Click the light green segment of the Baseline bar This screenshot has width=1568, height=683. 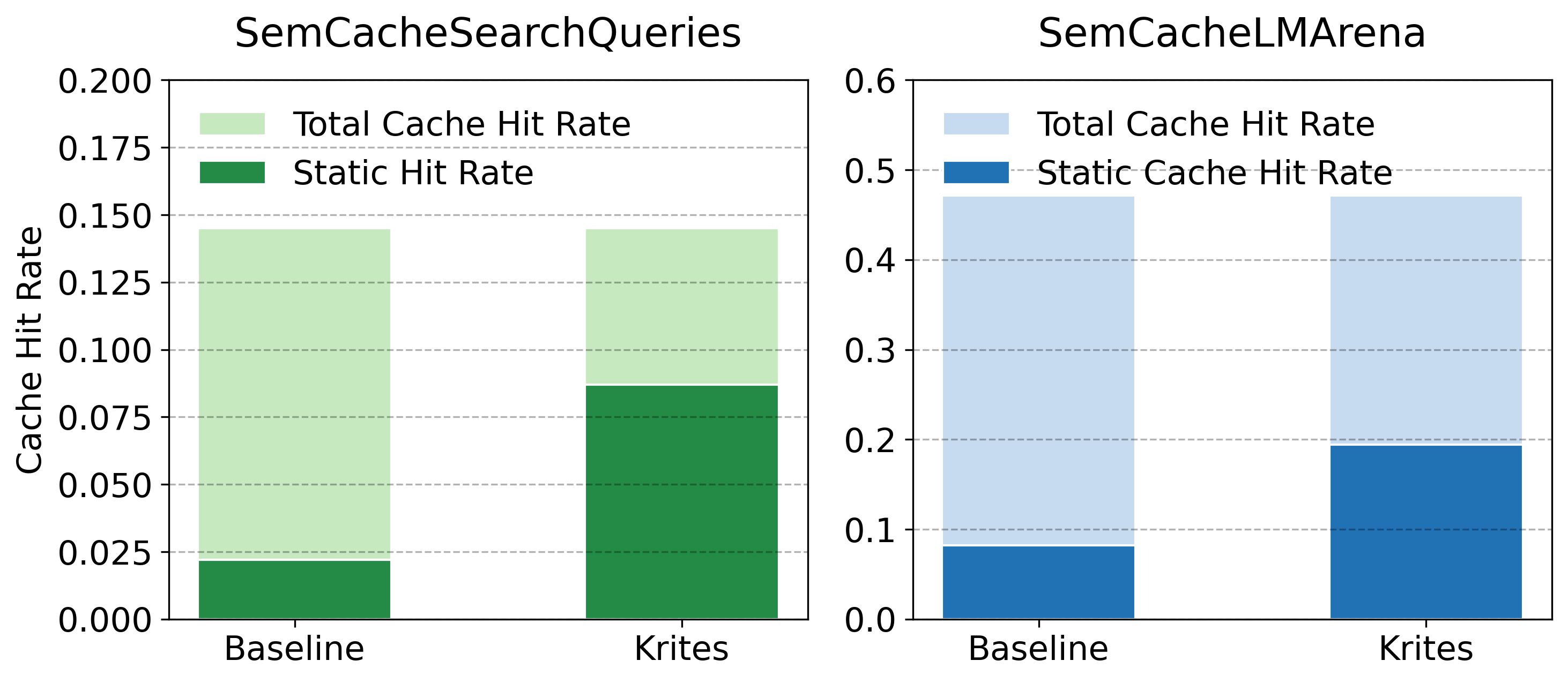tap(295, 394)
